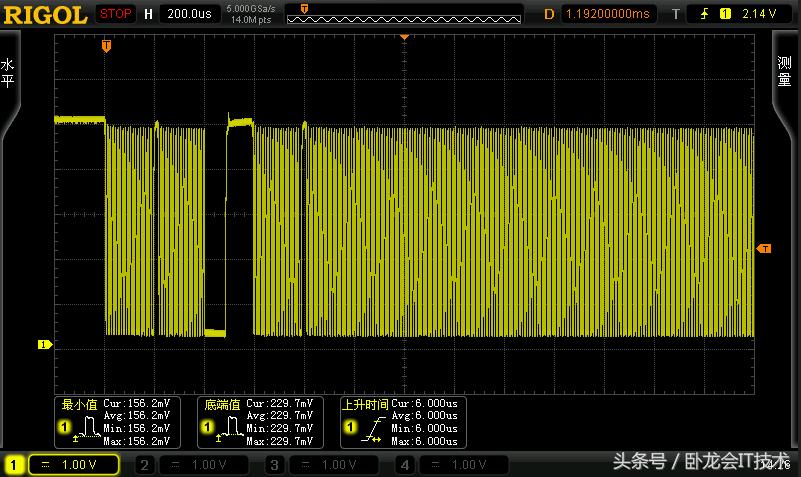Open the 水平 horizontal side tab

point(8,75)
